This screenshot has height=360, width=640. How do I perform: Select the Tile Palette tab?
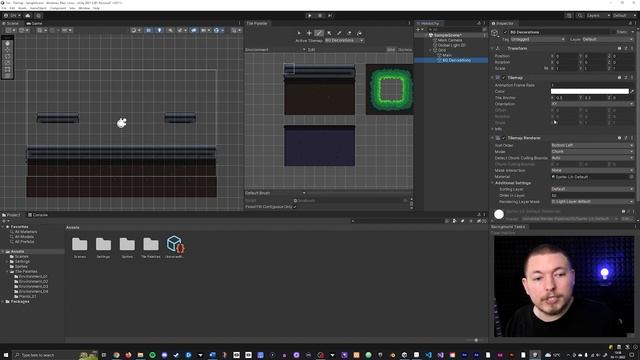[x=257, y=23]
